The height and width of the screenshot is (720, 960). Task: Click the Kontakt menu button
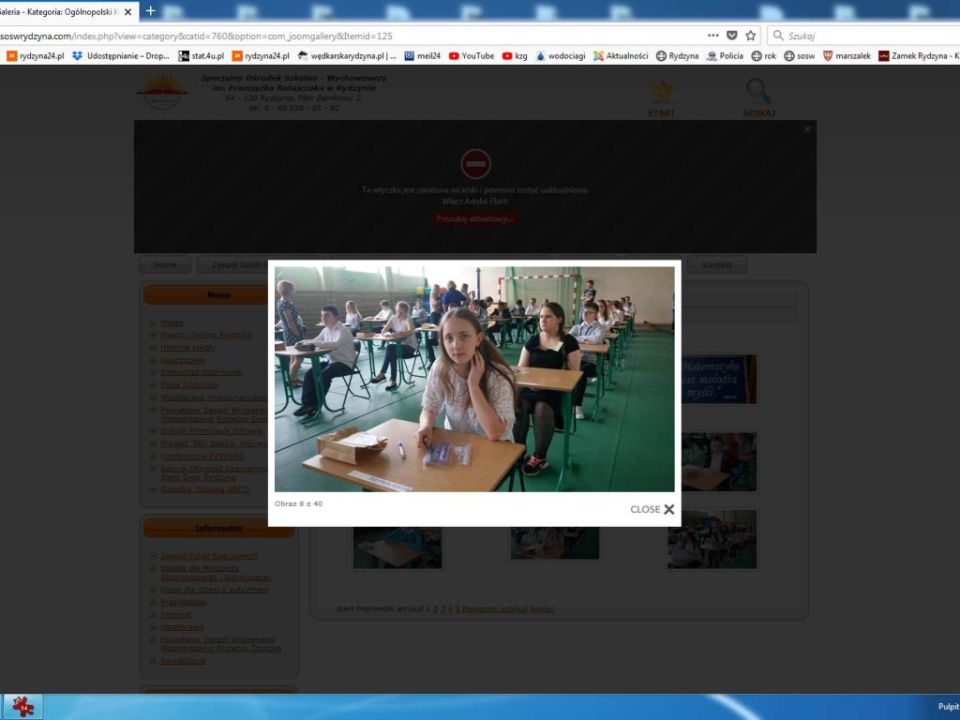(x=716, y=265)
